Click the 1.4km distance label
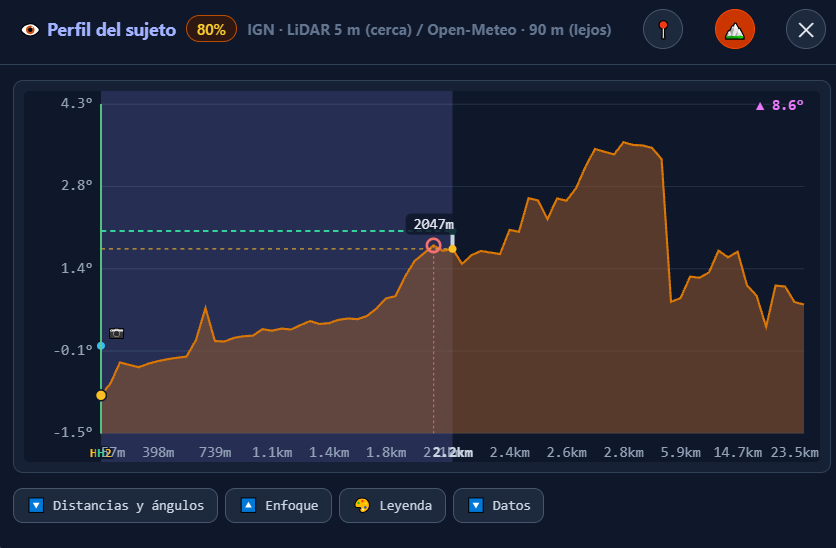 (x=329, y=453)
